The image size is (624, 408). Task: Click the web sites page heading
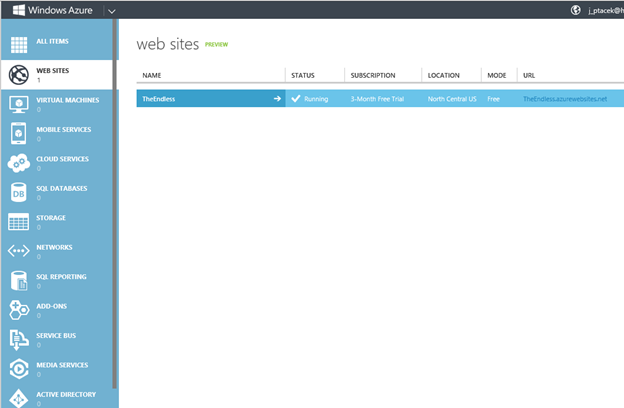(168, 44)
